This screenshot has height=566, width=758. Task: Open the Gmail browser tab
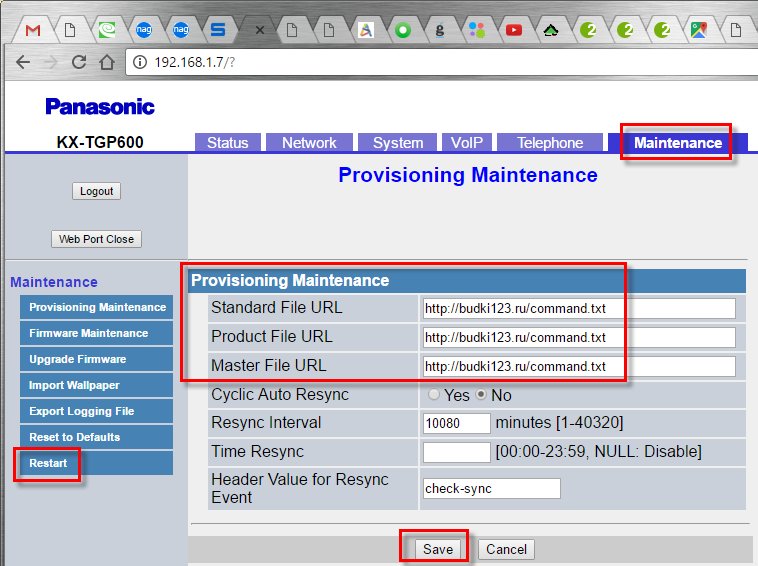tap(33, 30)
